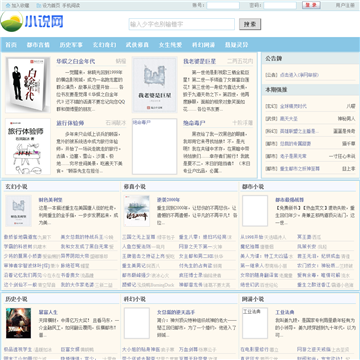This screenshot has width=360, height=360.
Task: Focus the 账号 username field
Action: (x=223, y=6)
